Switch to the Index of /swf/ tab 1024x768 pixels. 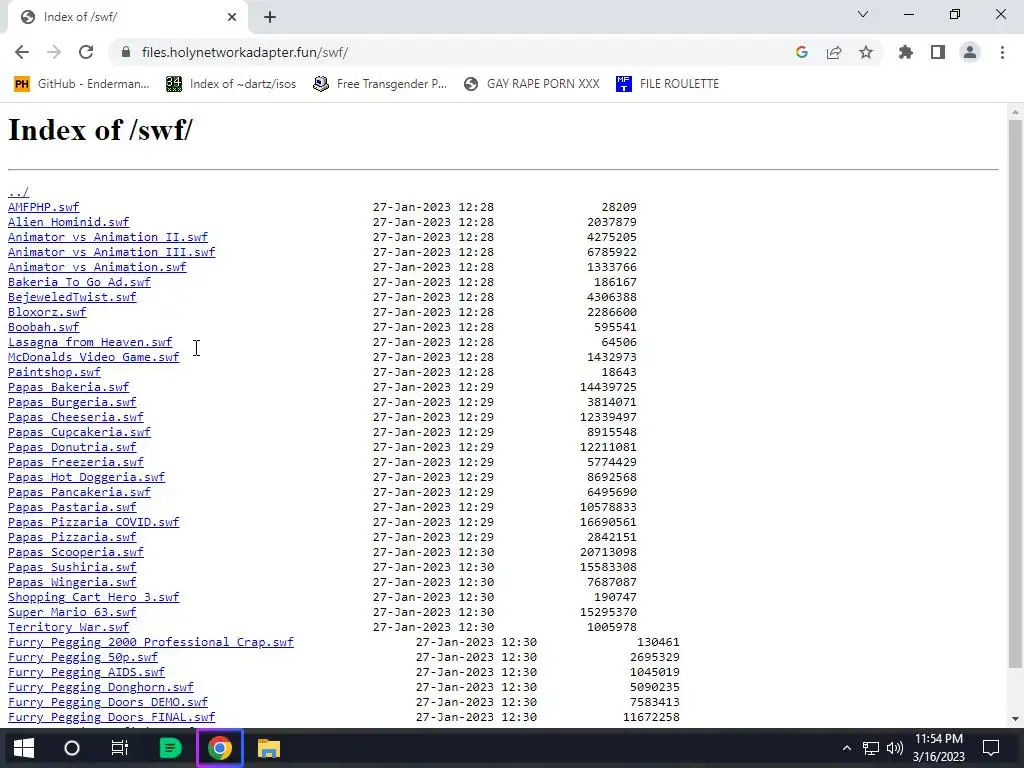click(x=127, y=17)
